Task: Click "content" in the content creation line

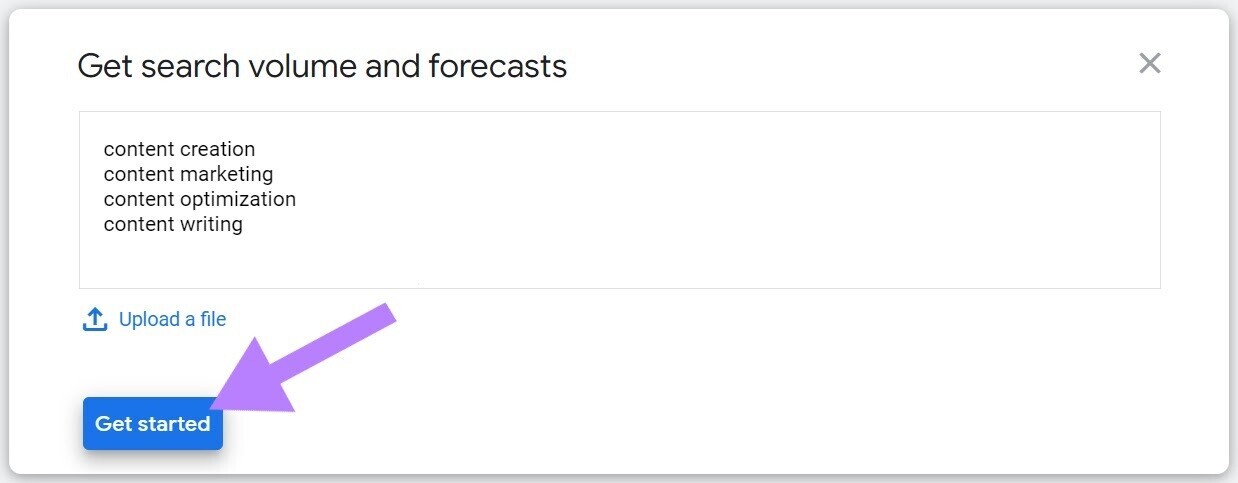Action: (x=138, y=150)
